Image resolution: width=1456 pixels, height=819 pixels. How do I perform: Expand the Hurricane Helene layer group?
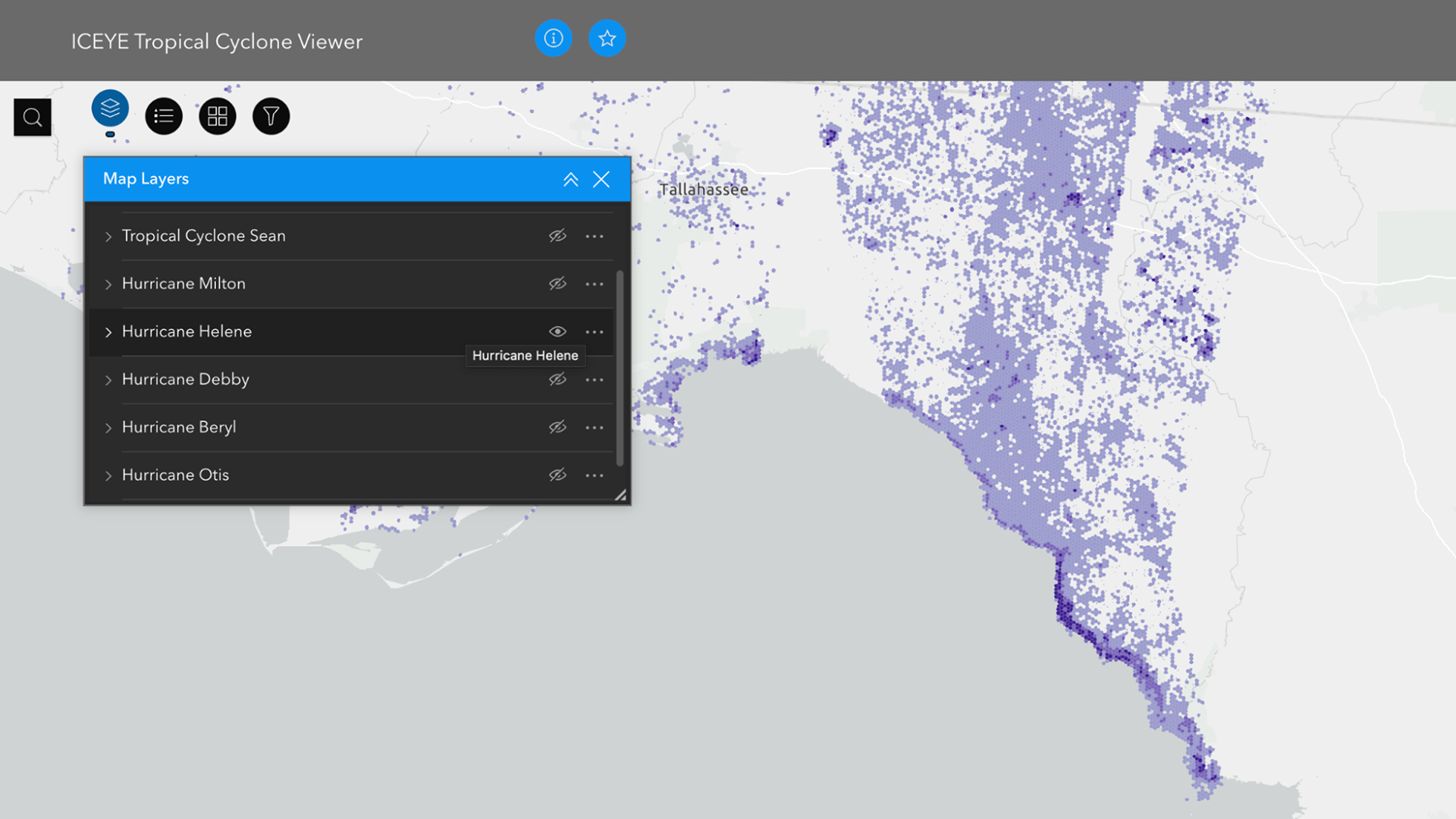tap(108, 332)
